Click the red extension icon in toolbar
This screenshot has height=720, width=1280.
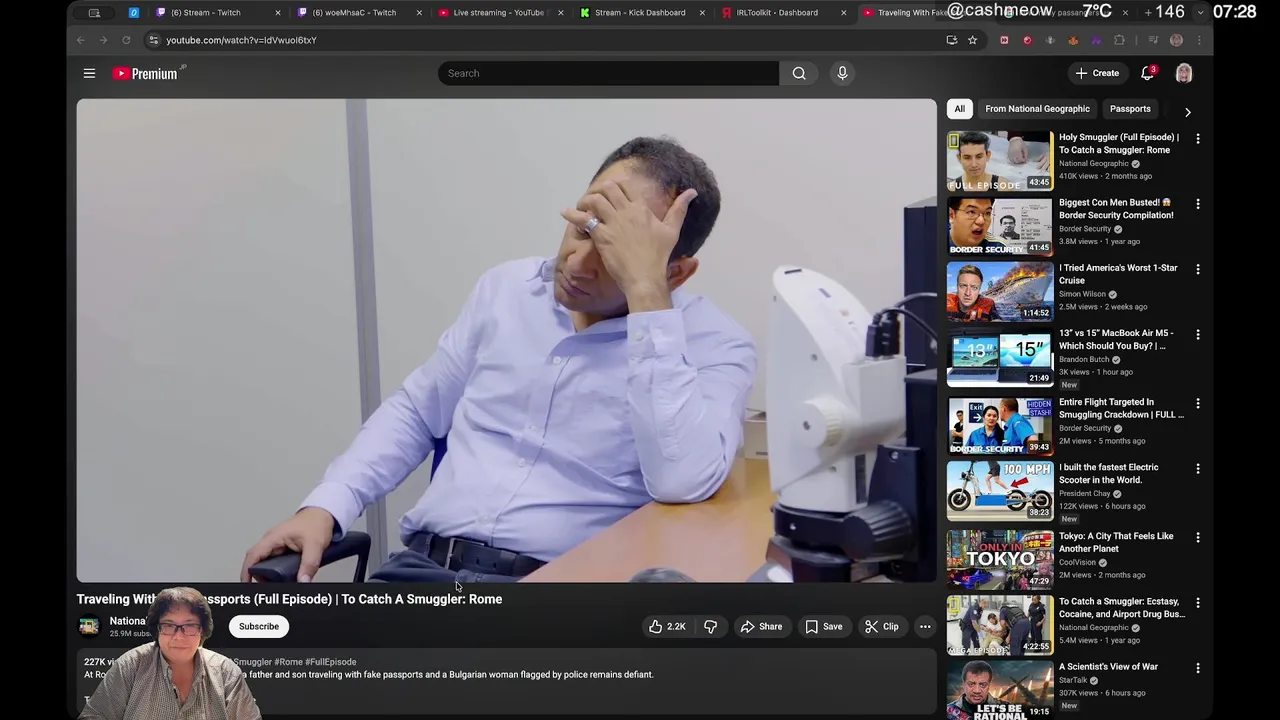click(x=1027, y=40)
